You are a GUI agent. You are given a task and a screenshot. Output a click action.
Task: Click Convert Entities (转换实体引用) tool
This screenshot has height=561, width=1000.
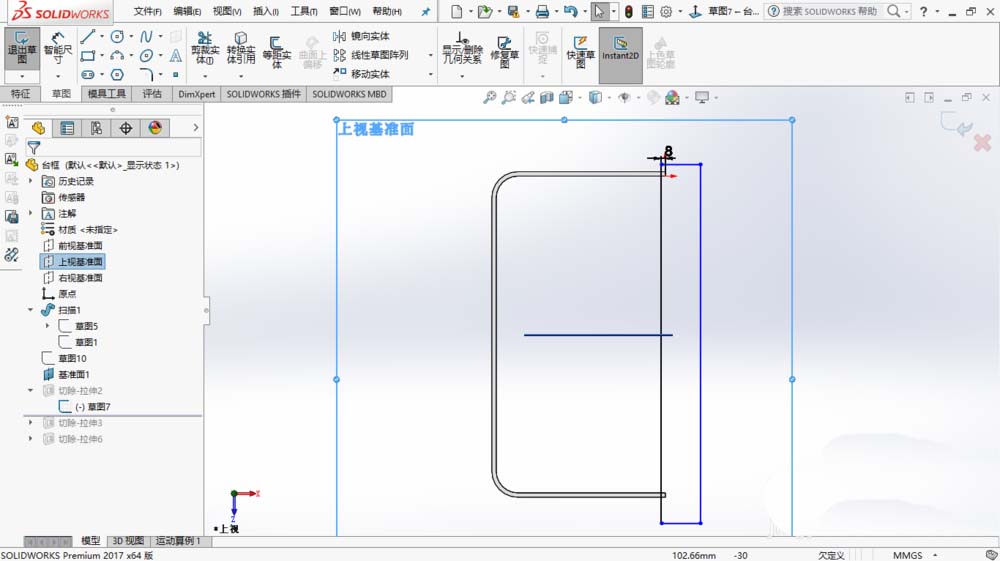pos(240,48)
